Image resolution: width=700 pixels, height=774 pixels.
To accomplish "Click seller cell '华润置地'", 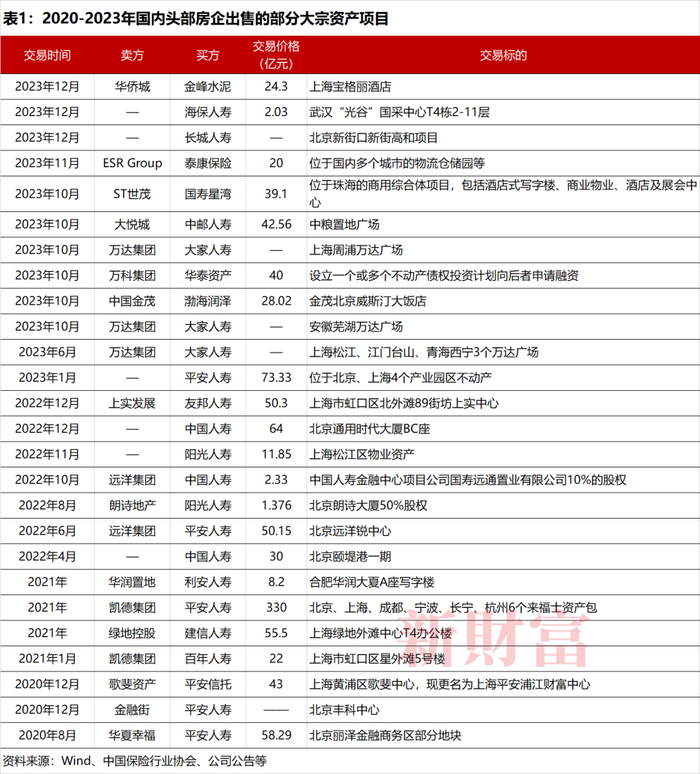I will point(132,582).
